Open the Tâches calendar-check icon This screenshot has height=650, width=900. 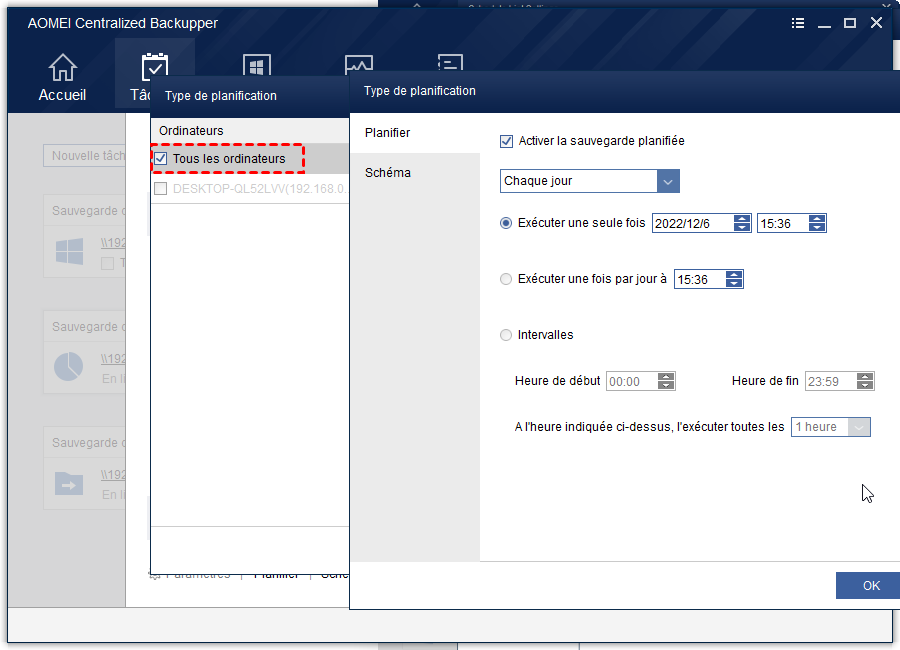[154, 65]
